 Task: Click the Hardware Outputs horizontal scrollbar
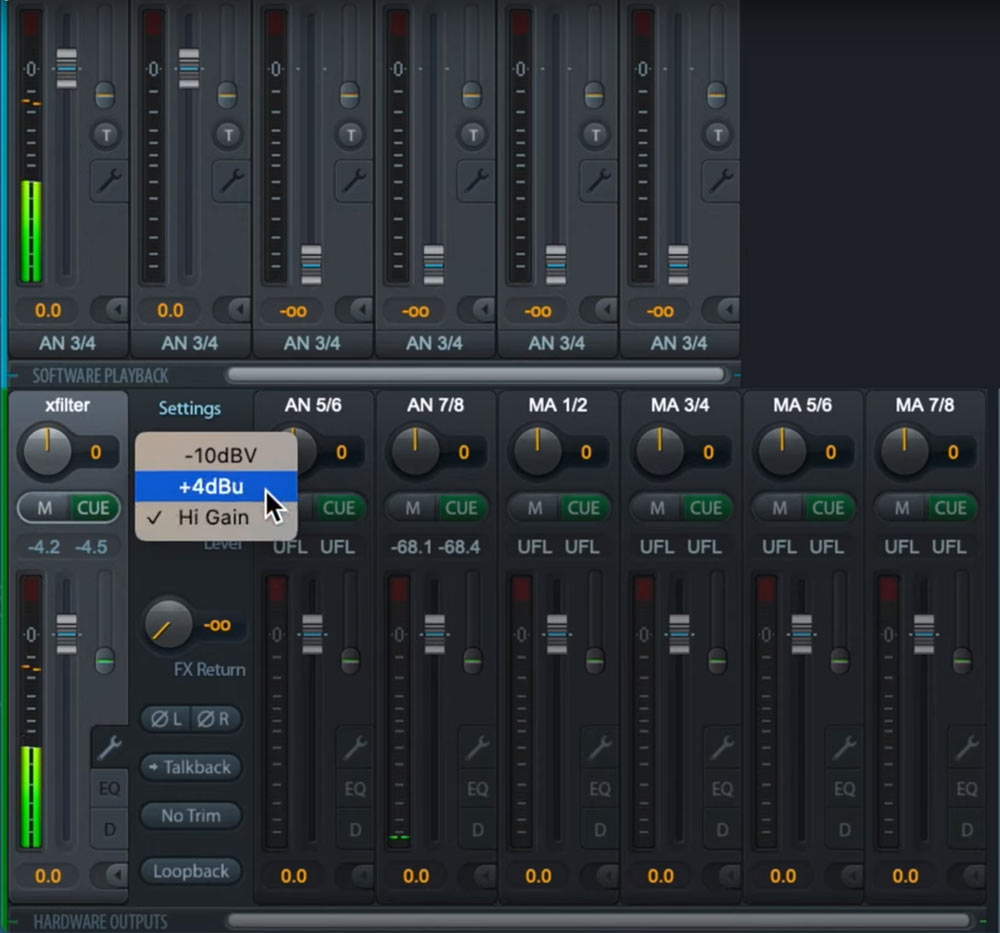click(x=598, y=920)
